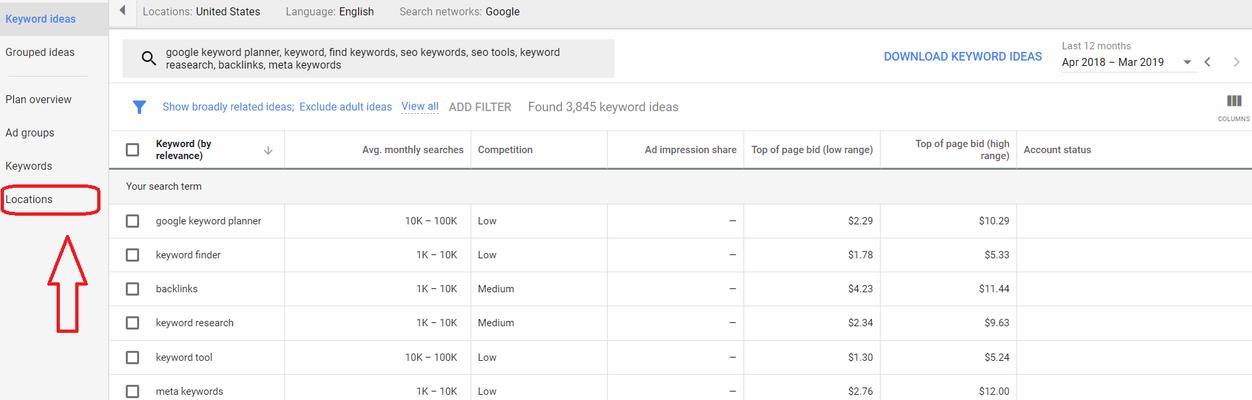Screen dimensions: 1252x400
Task: Check the keyword finder row
Action: [132, 255]
